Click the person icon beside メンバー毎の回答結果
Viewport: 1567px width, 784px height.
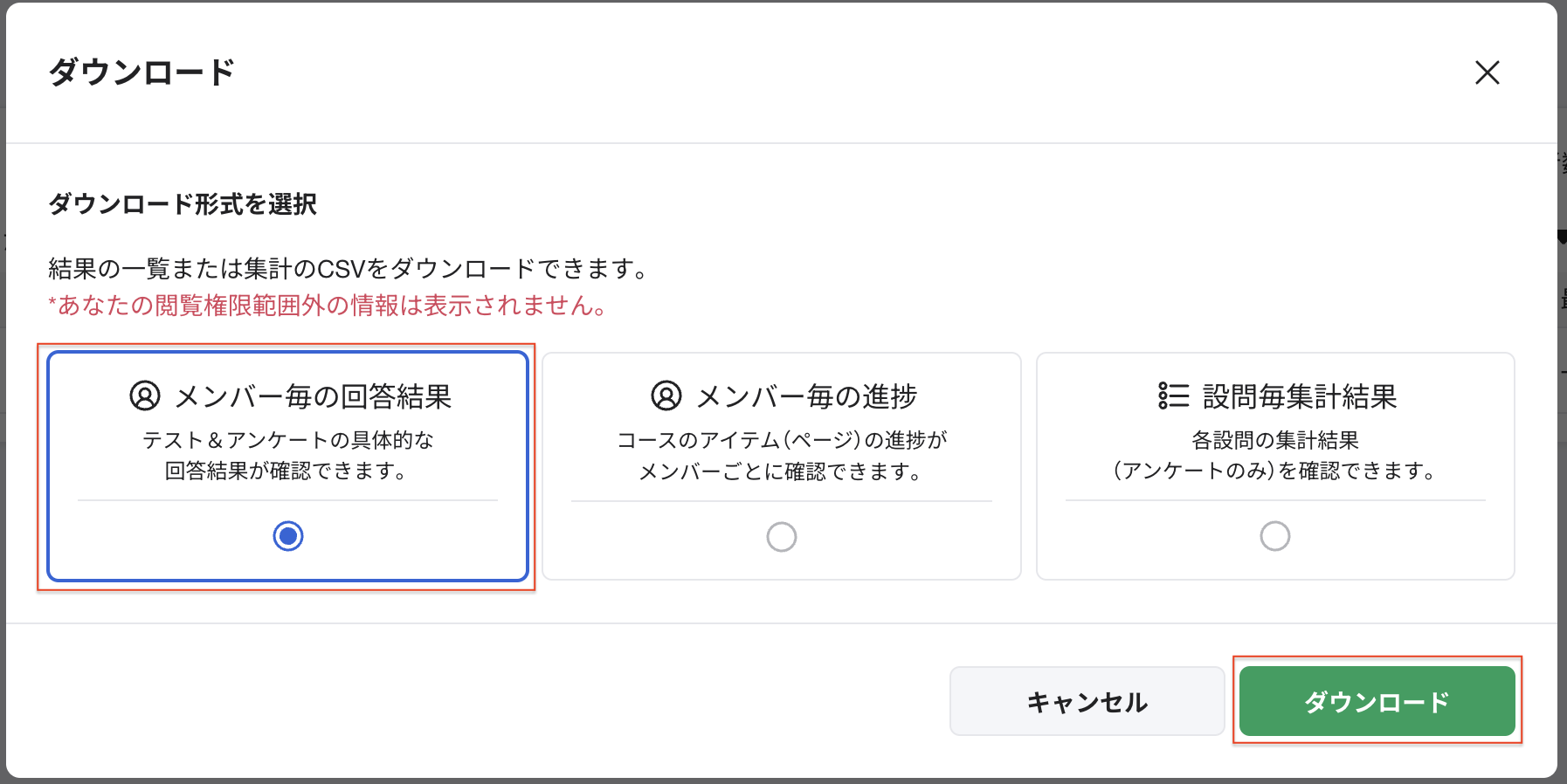tap(145, 395)
